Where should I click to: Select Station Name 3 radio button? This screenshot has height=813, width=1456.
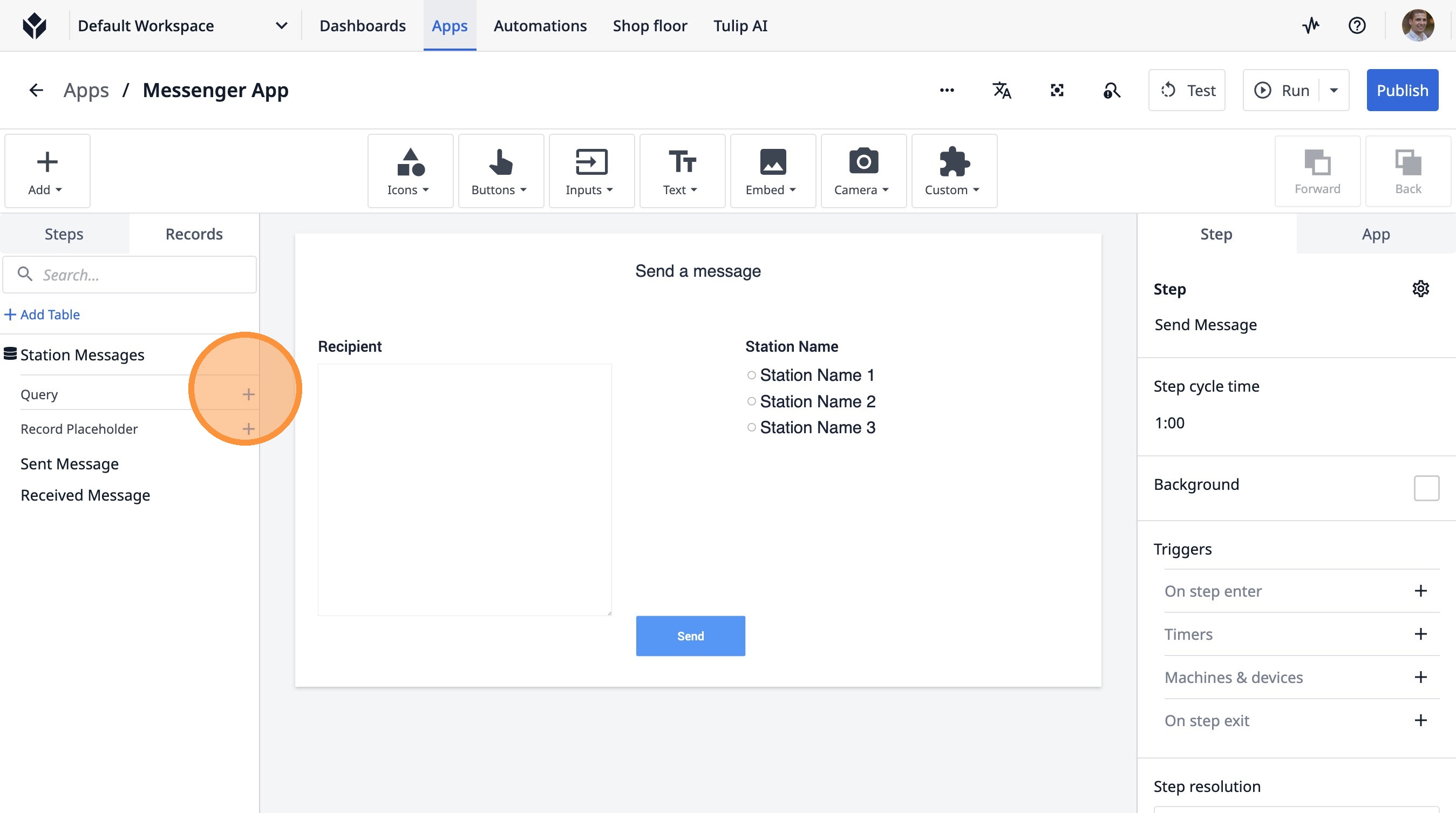tap(751, 427)
